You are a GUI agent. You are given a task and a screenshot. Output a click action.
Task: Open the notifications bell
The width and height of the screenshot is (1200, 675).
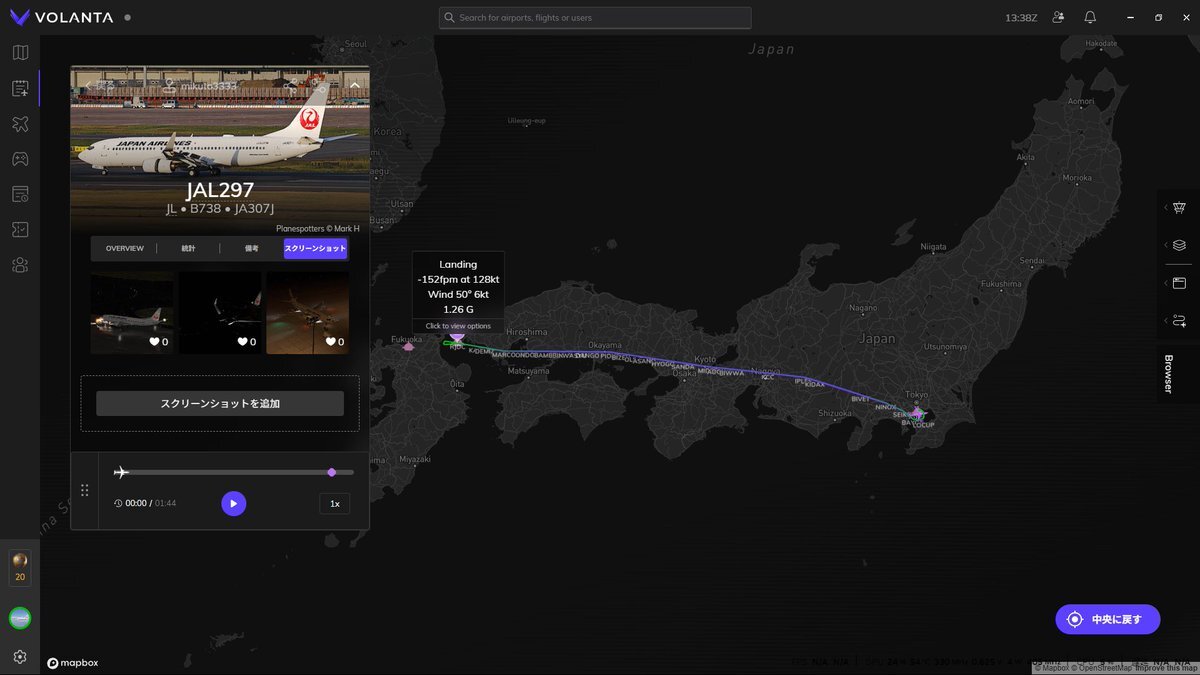[1090, 18]
